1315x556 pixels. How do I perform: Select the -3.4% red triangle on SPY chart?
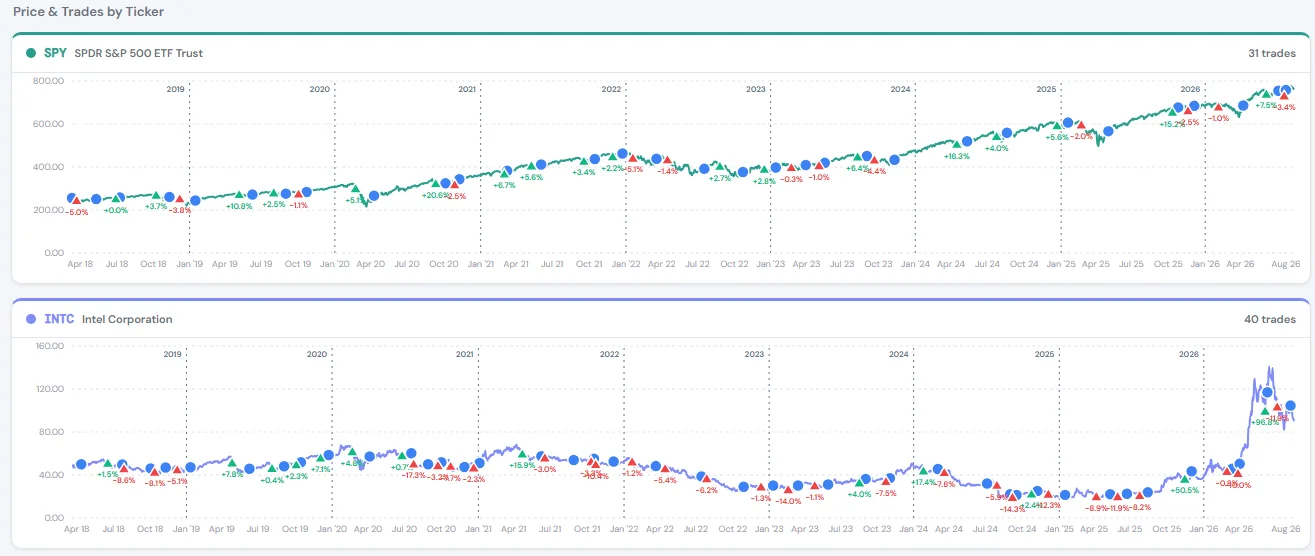(1285, 96)
